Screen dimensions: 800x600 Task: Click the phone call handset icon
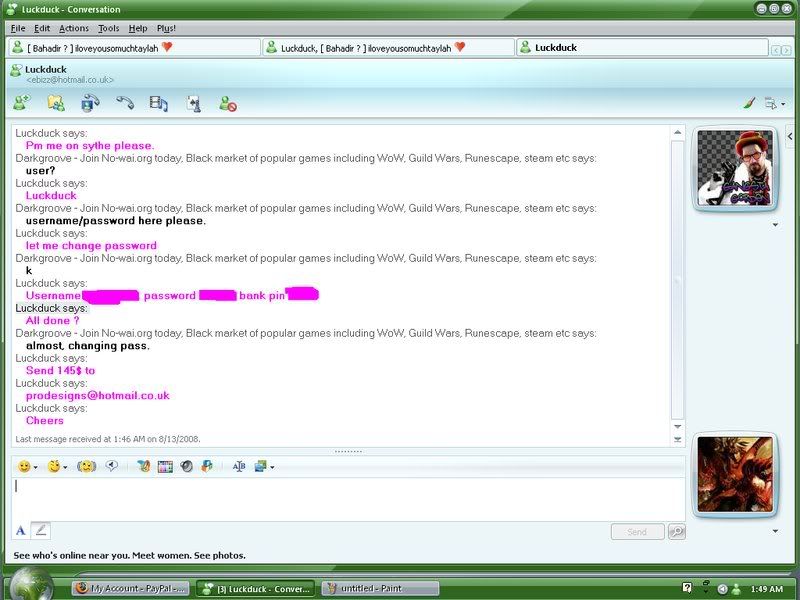tap(125, 103)
